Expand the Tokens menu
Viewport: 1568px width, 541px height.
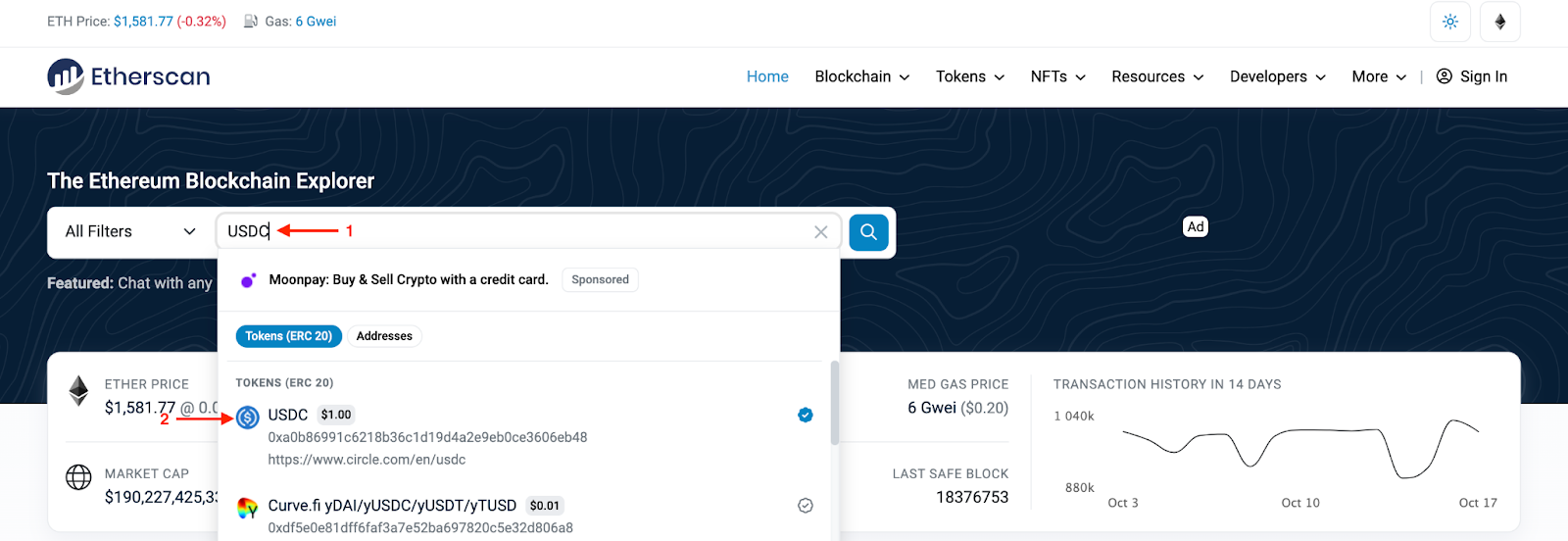tap(970, 76)
